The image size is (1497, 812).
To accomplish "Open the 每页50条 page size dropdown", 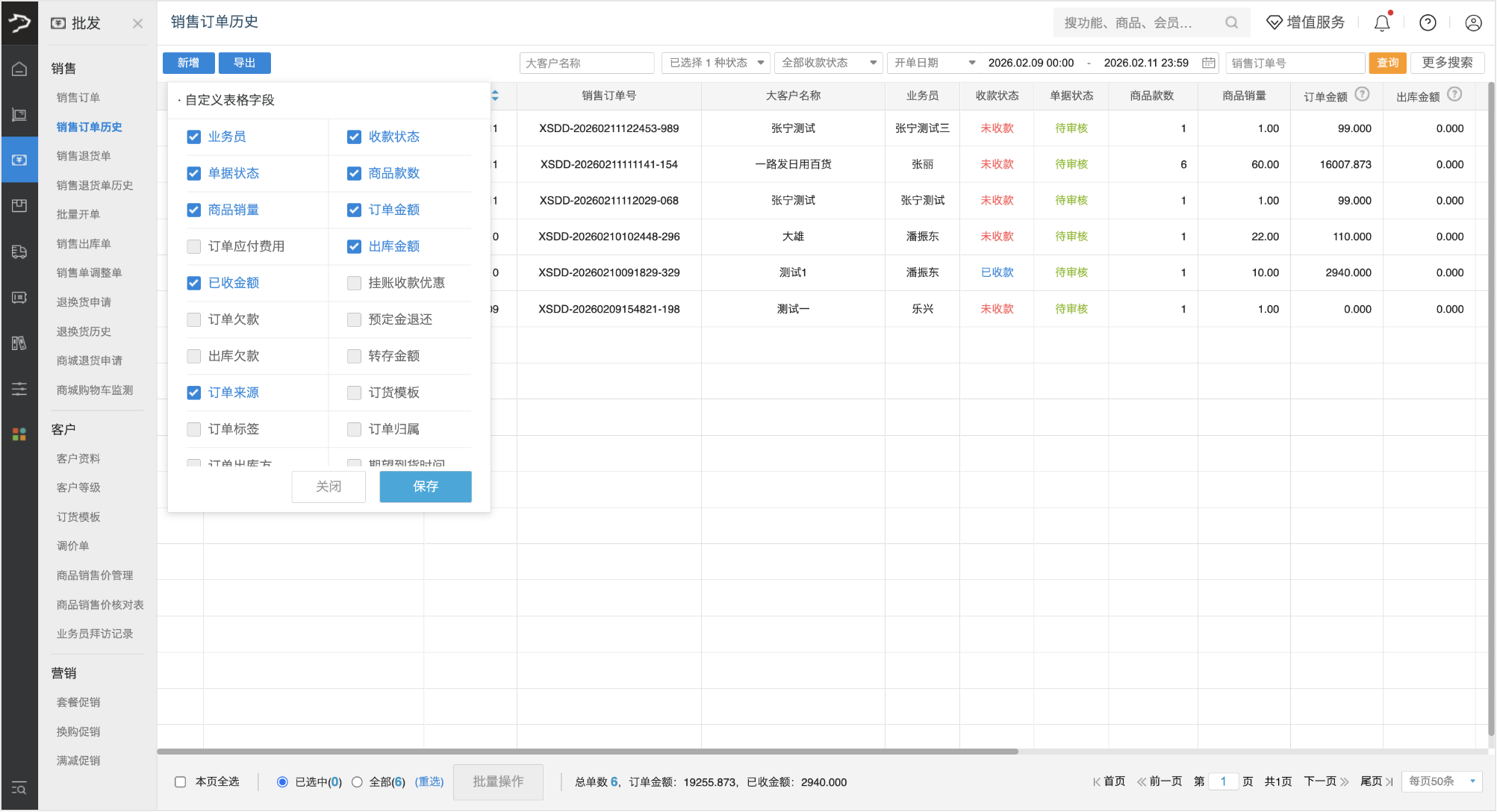I will pos(1441,781).
